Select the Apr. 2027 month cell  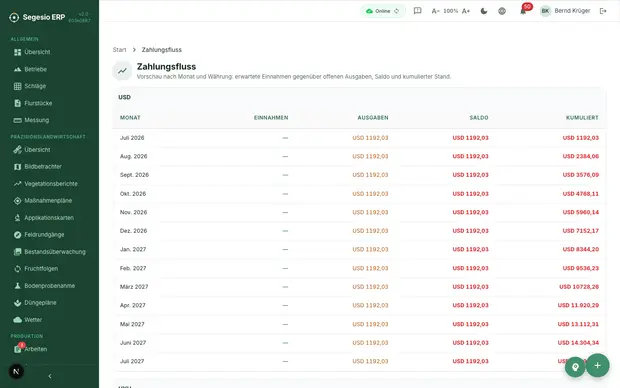tap(132, 305)
